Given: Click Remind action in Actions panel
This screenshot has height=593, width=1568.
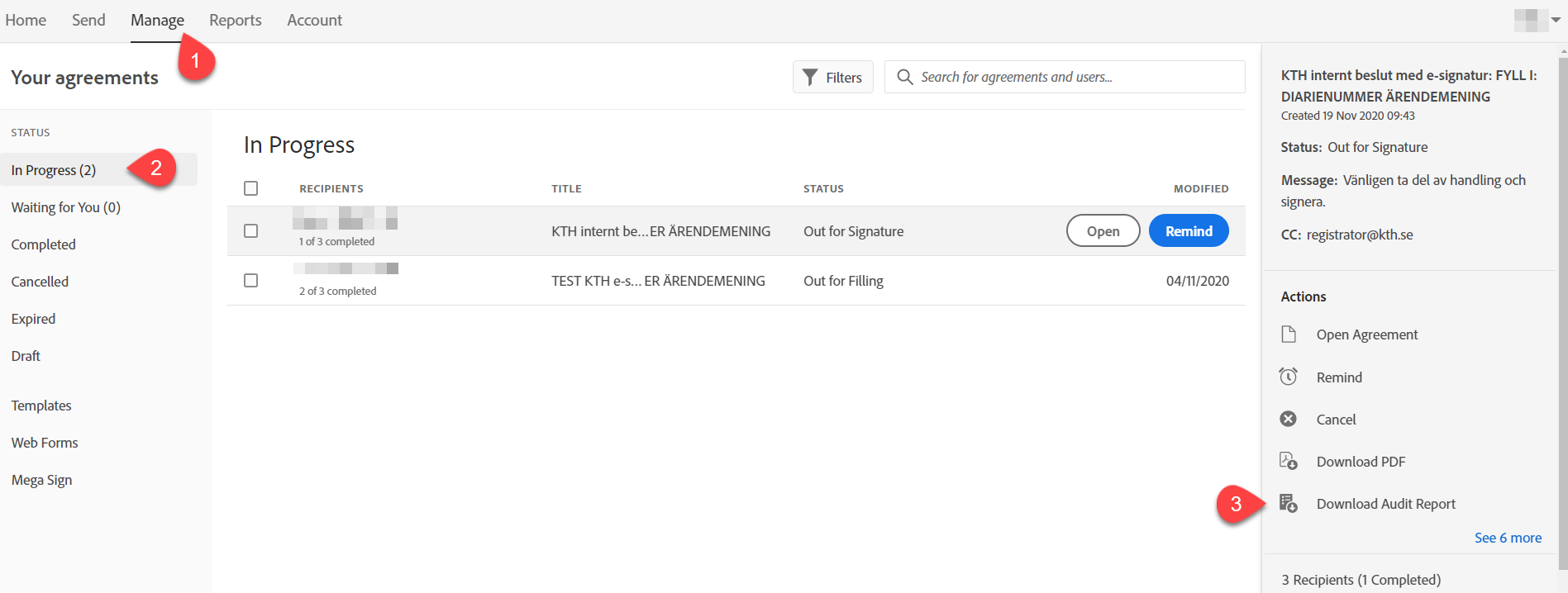Looking at the screenshot, I should 1339,377.
